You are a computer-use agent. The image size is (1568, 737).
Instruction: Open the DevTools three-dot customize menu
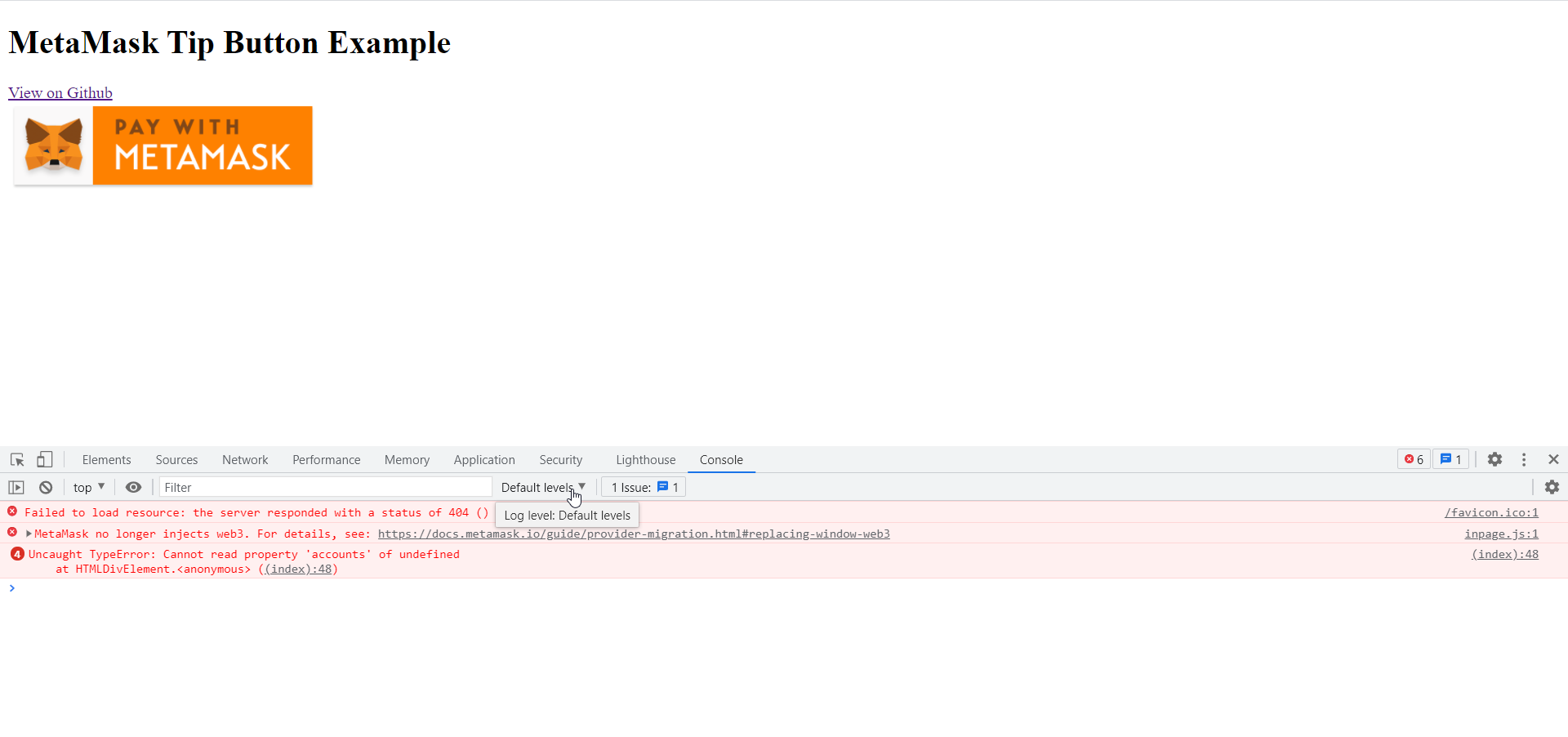(x=1524, y=460)
